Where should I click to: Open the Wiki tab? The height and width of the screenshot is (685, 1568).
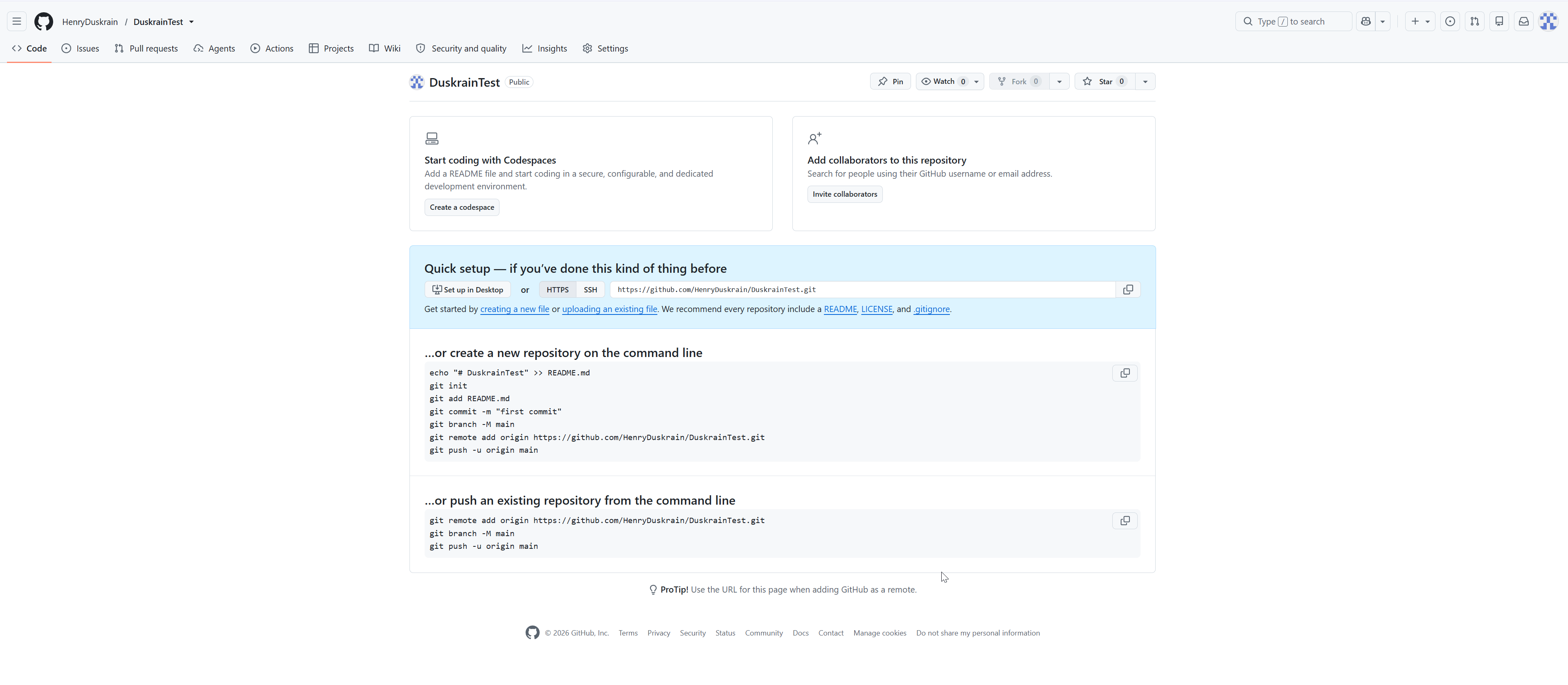click(x=385, y=48)
